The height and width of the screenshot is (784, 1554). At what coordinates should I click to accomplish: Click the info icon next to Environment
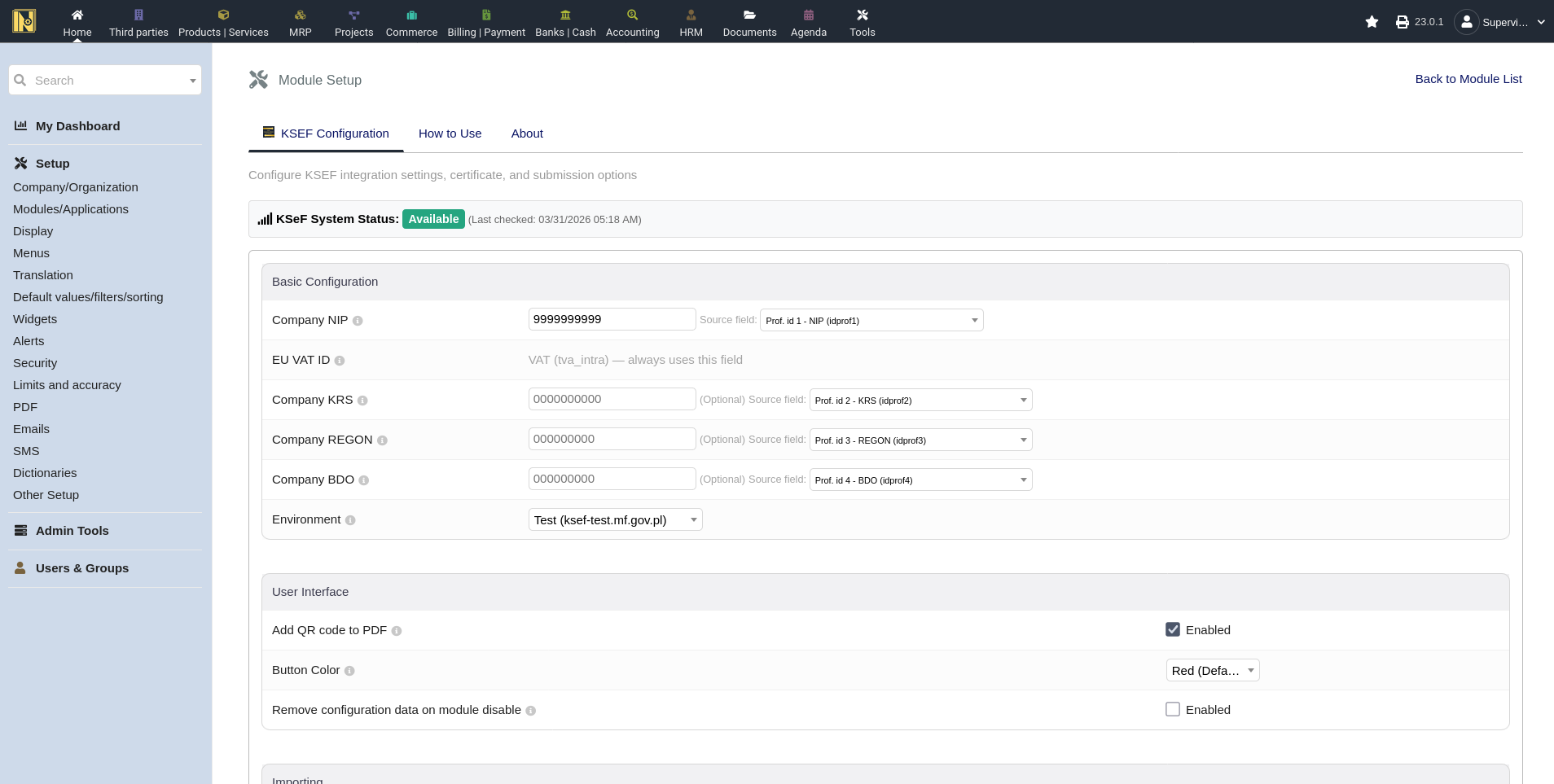click(x=350, y=520)
